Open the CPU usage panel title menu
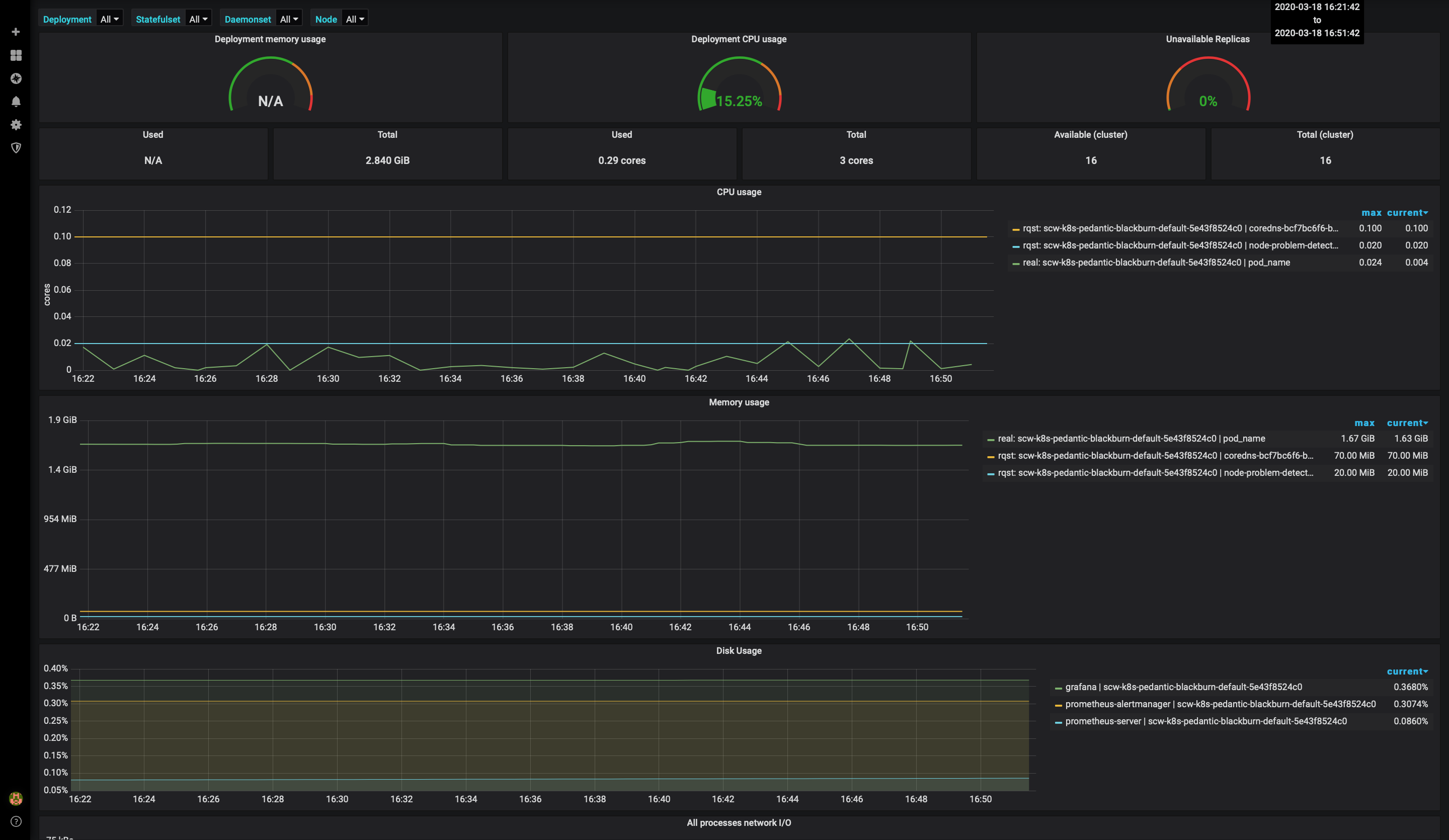Viewport: 1449px width, 840px height. pos(739,192)
